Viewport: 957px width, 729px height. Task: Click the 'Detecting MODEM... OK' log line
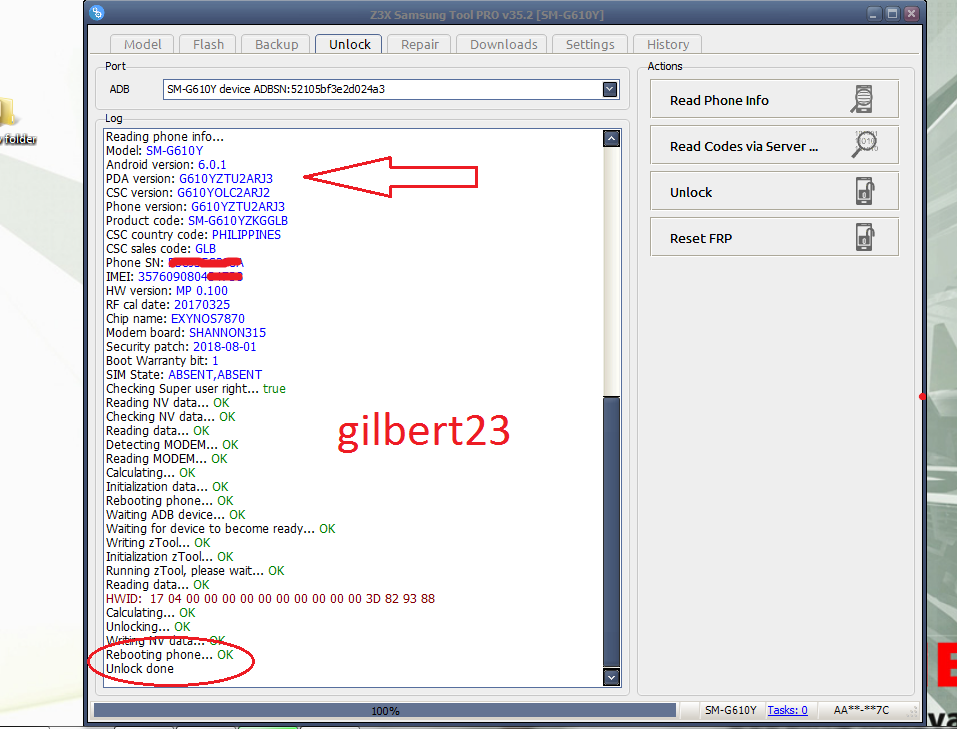(x=172, y=445)
